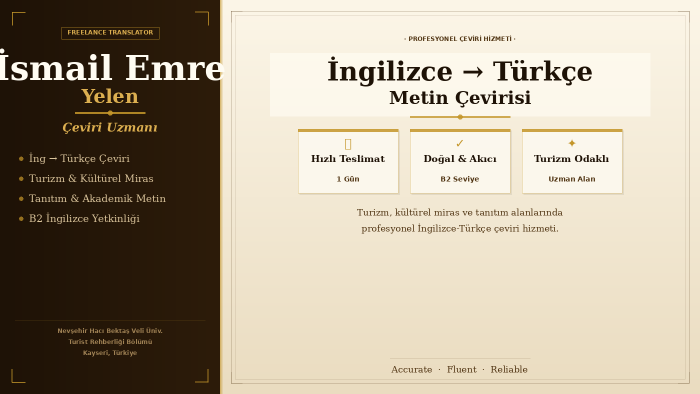Open the Hızlı Teslimat card title
Screen dimensions: 700x394
pyautogui.click(x=348, y=159)
